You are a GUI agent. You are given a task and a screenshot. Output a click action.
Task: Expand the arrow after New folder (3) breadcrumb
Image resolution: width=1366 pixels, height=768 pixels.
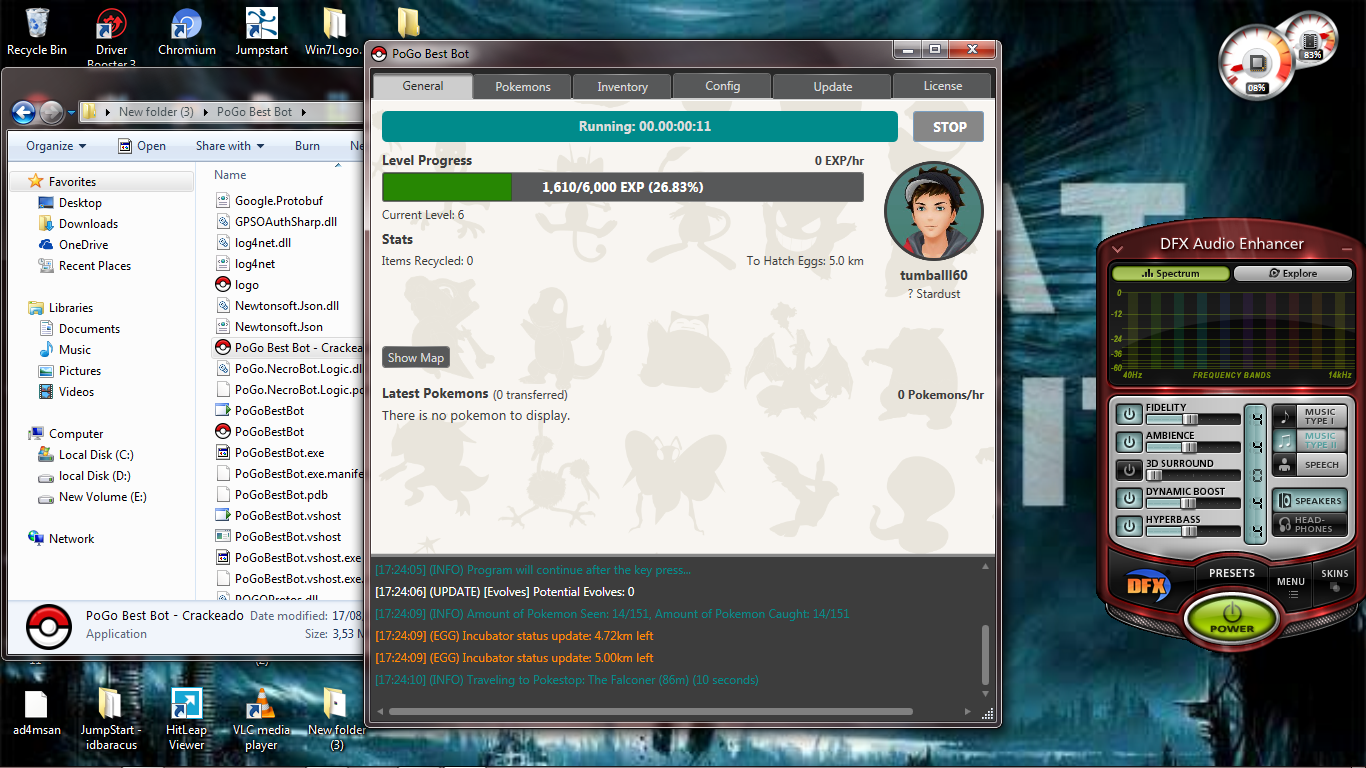point(205,112)
